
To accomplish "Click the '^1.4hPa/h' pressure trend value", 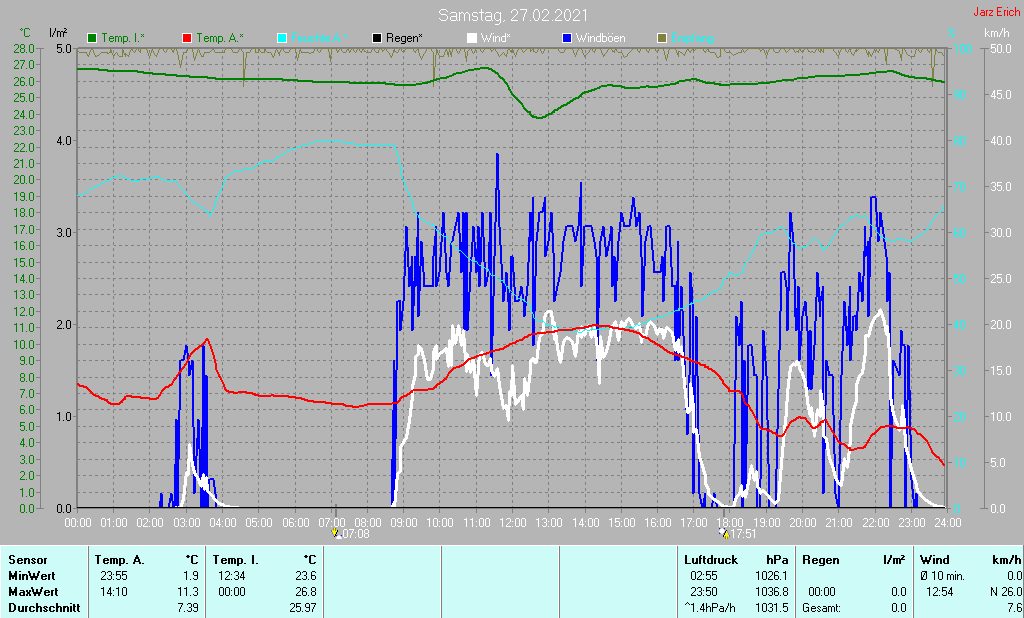I will coord(709,608).
